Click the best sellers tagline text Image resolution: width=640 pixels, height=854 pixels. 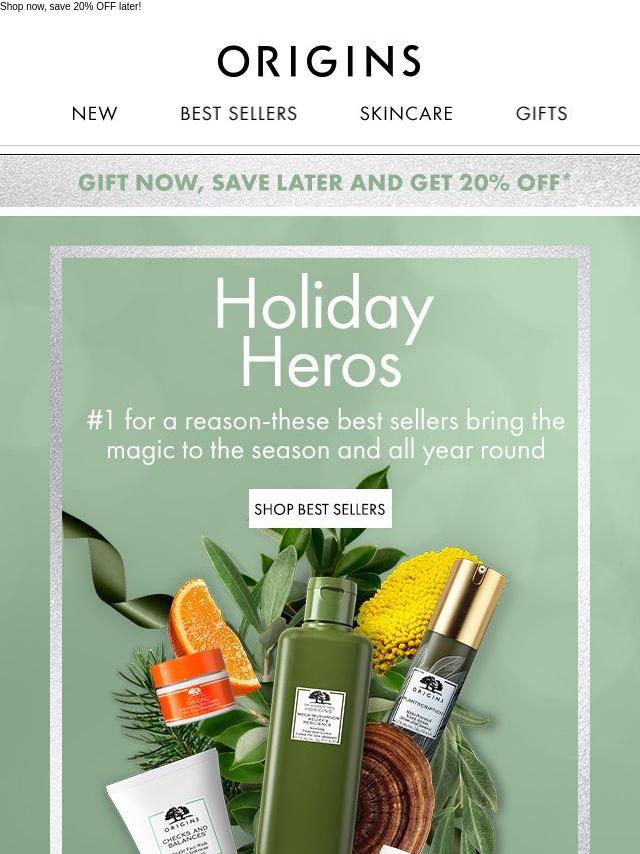pos(326,435)
